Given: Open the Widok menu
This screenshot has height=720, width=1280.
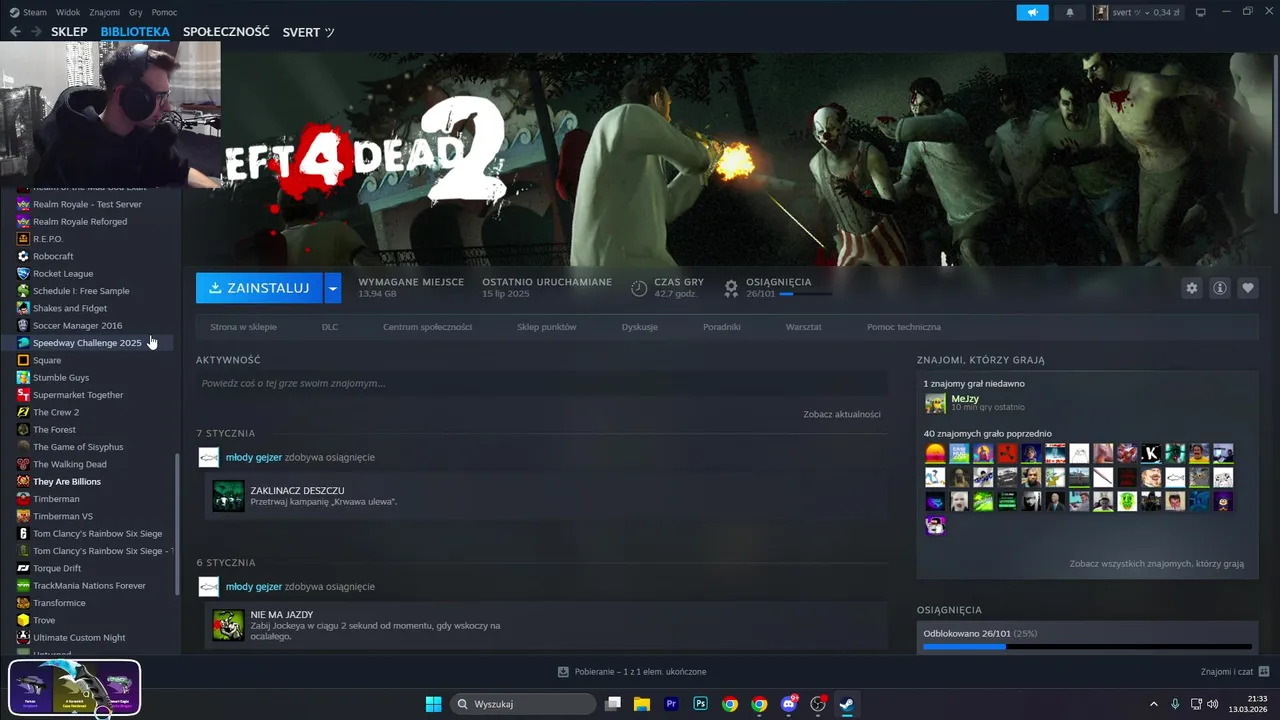Looking at the screenshot, I should 68,12.
